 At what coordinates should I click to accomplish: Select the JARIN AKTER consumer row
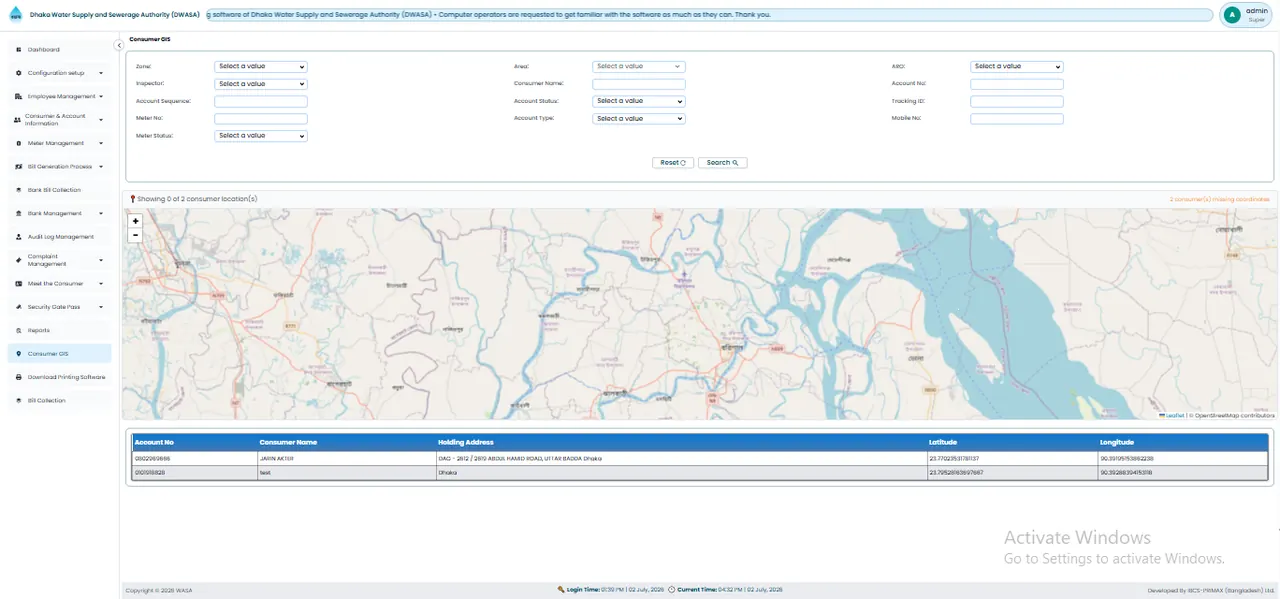click(x=700, y=459)
